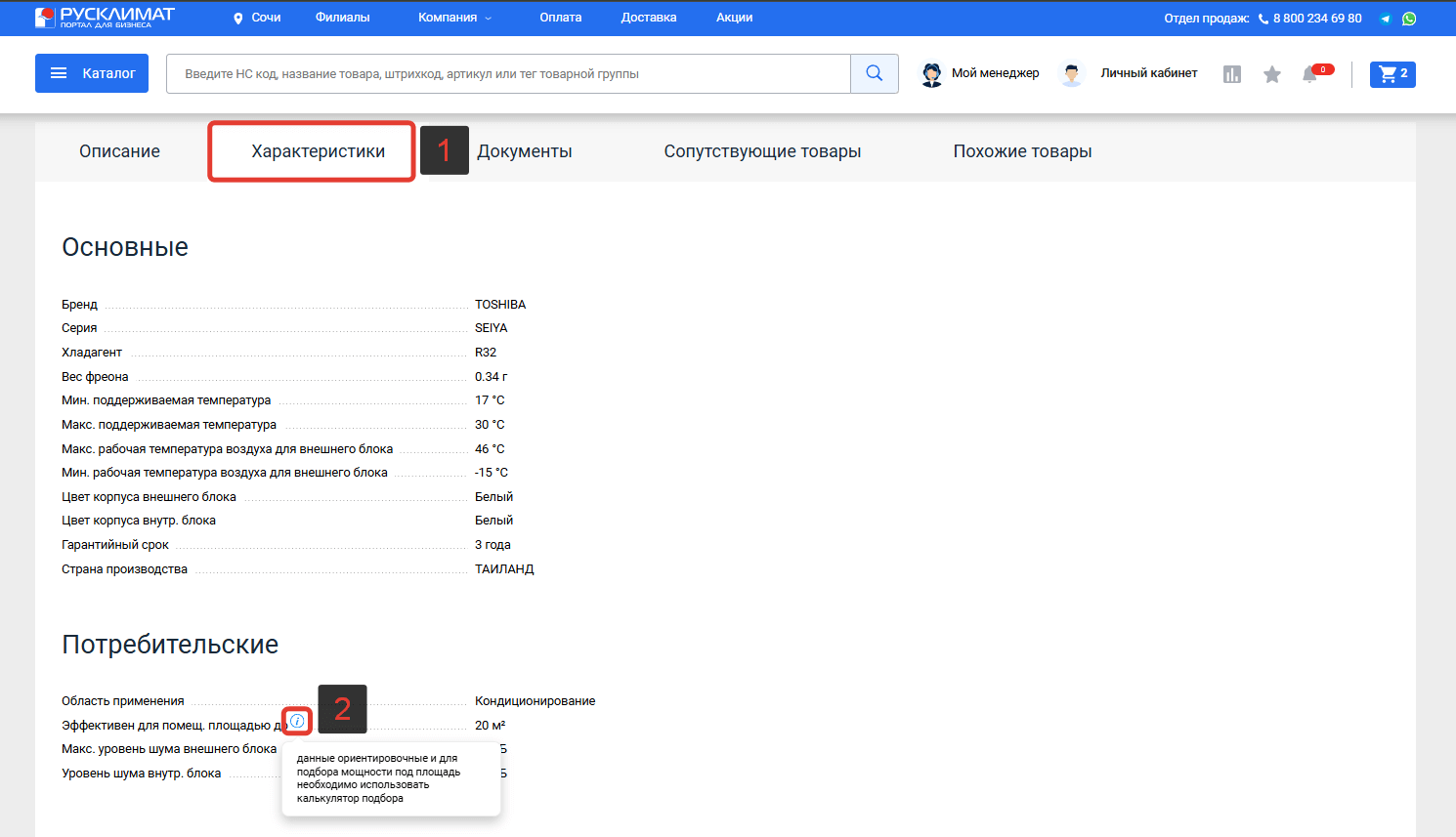
Task: Click the ТАИЛАНД country value
Action: pos(504,569)
